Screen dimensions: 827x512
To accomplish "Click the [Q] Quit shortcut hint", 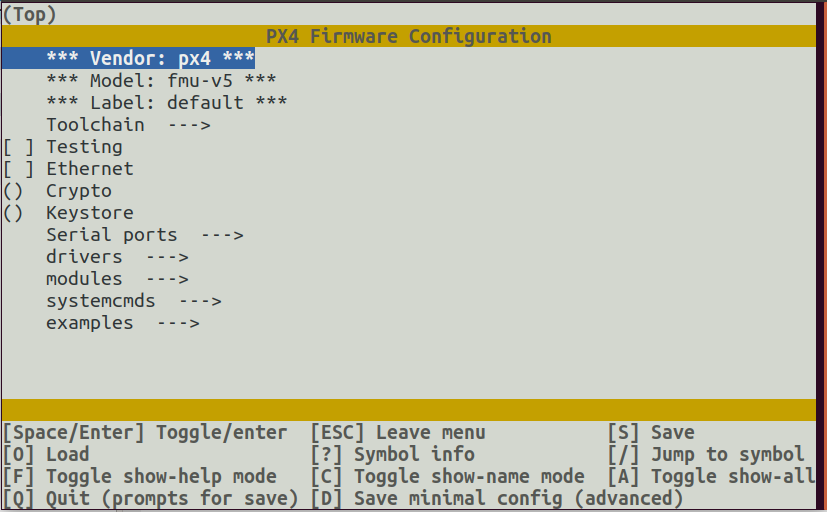I will tap(151, 499).
